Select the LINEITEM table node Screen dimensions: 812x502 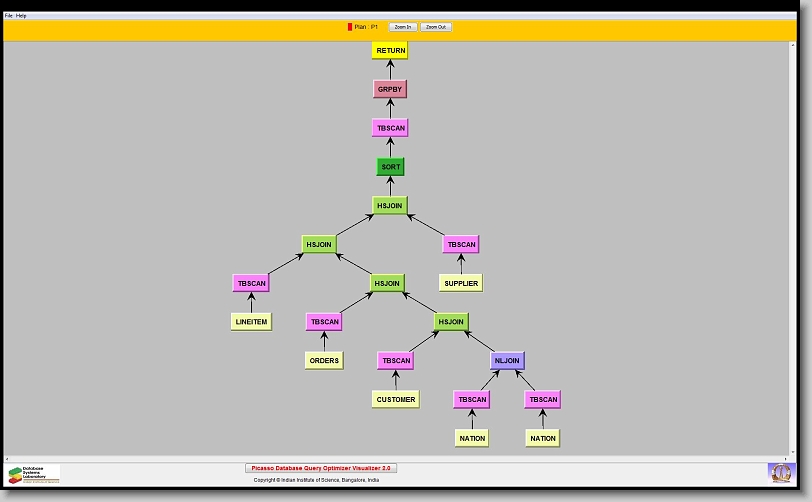(251, 322)
